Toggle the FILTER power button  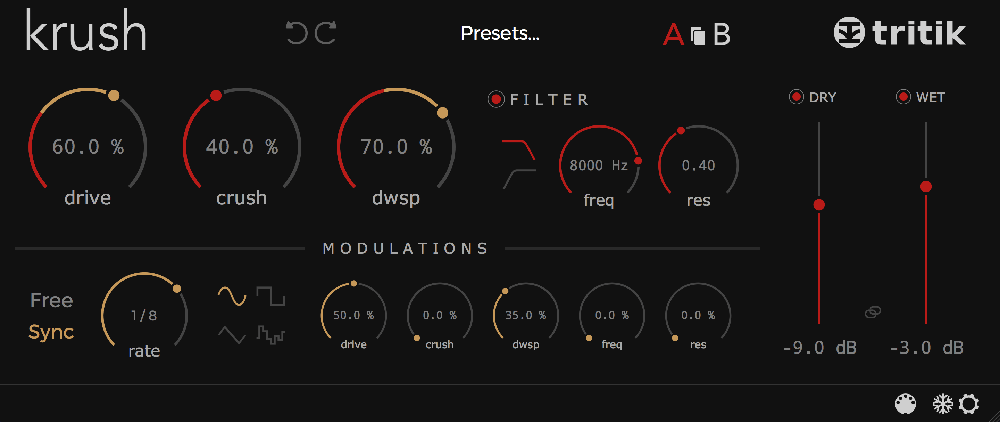click(x=496, y=99)
